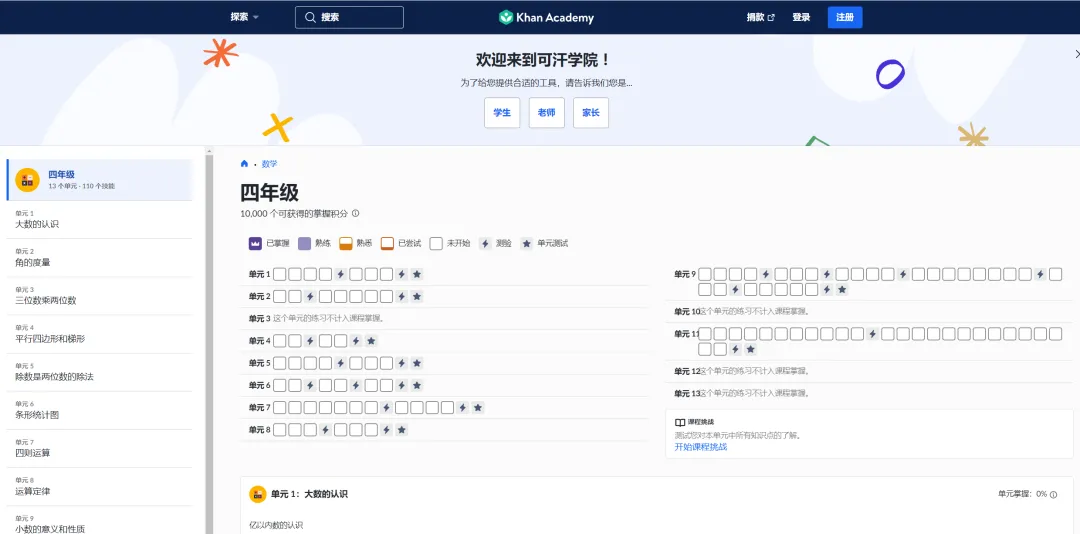The image size is (1080, 534).
Task: Open the star unit test in 单元 9 row
Action: 842,289
